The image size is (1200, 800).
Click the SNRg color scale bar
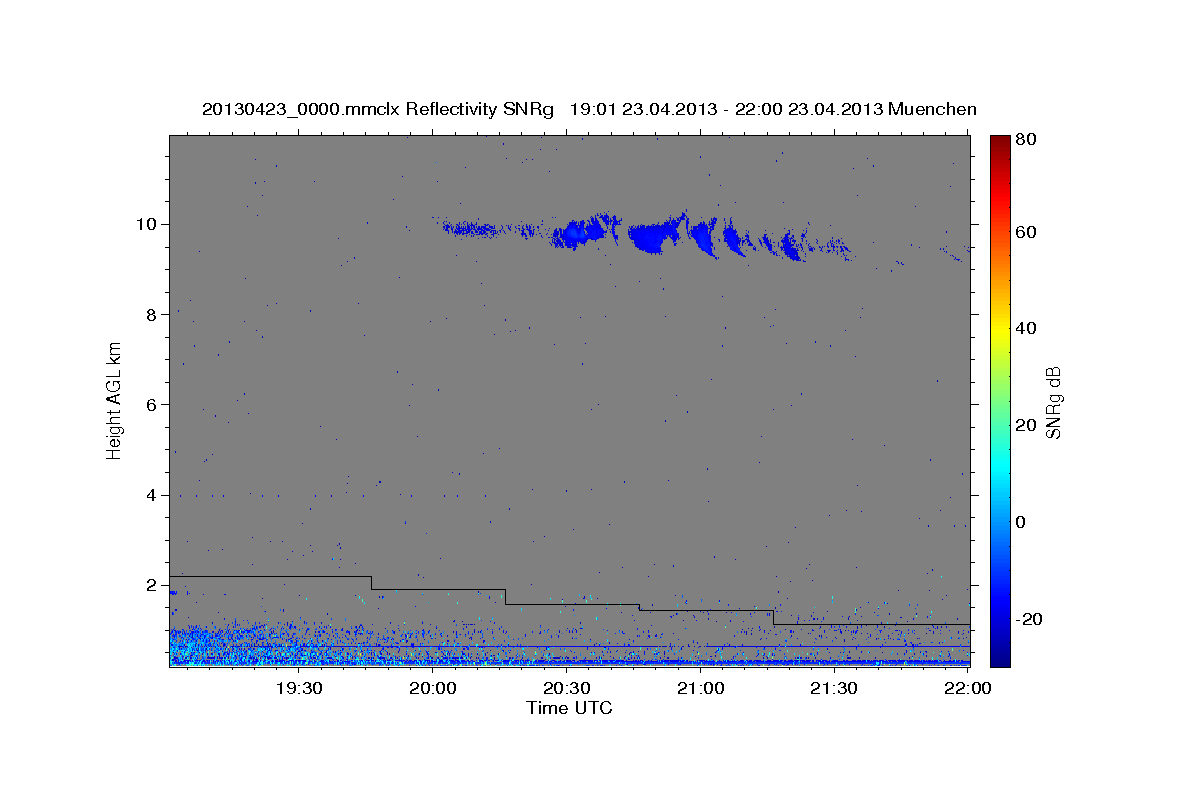click(1000, 400)
